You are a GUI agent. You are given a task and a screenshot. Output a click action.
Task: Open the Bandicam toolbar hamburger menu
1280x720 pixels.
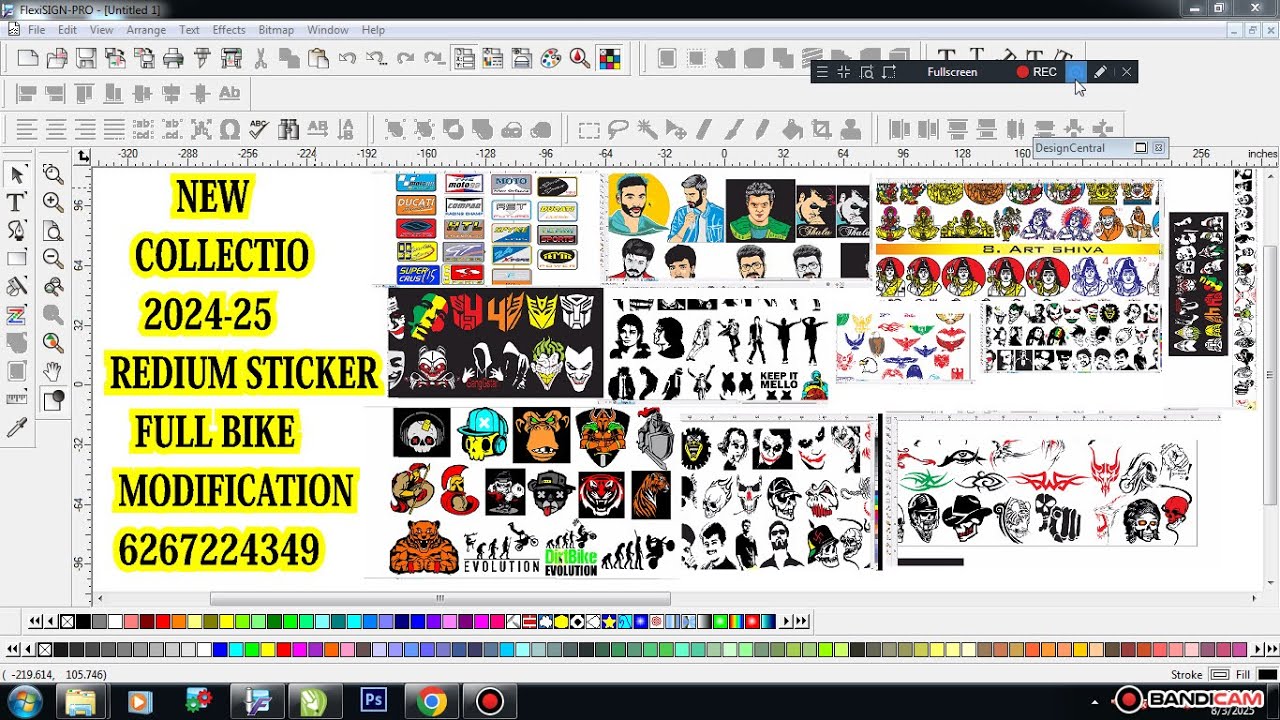(822, 72)
